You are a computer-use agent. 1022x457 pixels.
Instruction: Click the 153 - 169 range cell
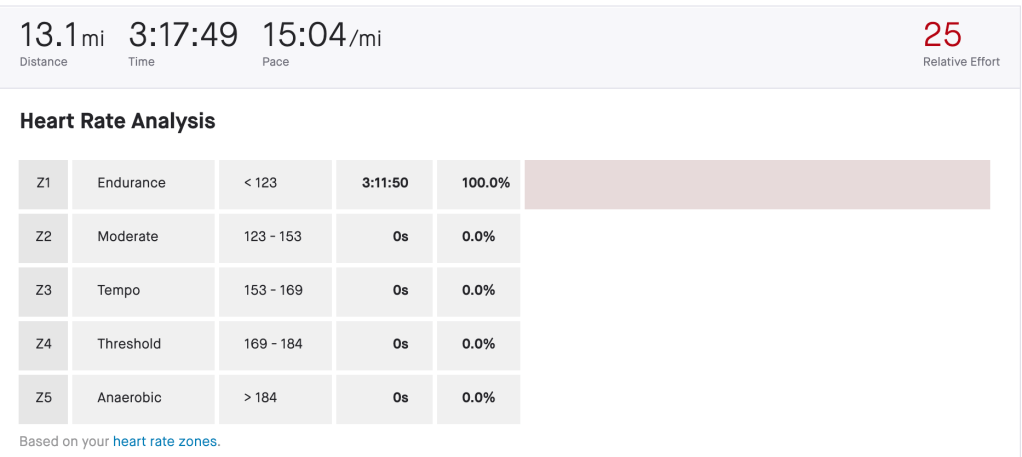tap(272, 291)
